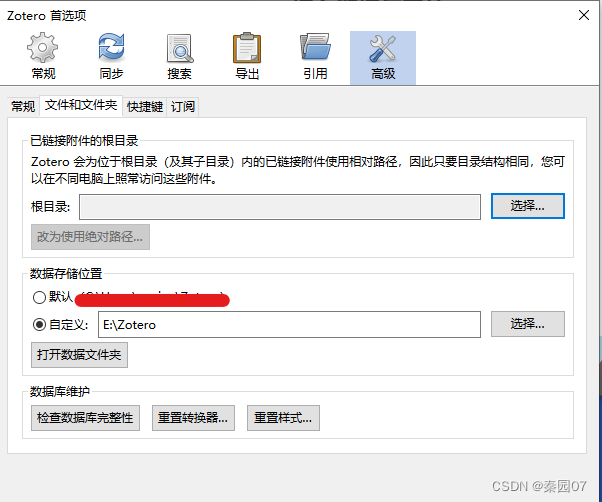Click the 检查数据库完整性 button
Viewport: 602px width, 502px height.
[85, 418]
